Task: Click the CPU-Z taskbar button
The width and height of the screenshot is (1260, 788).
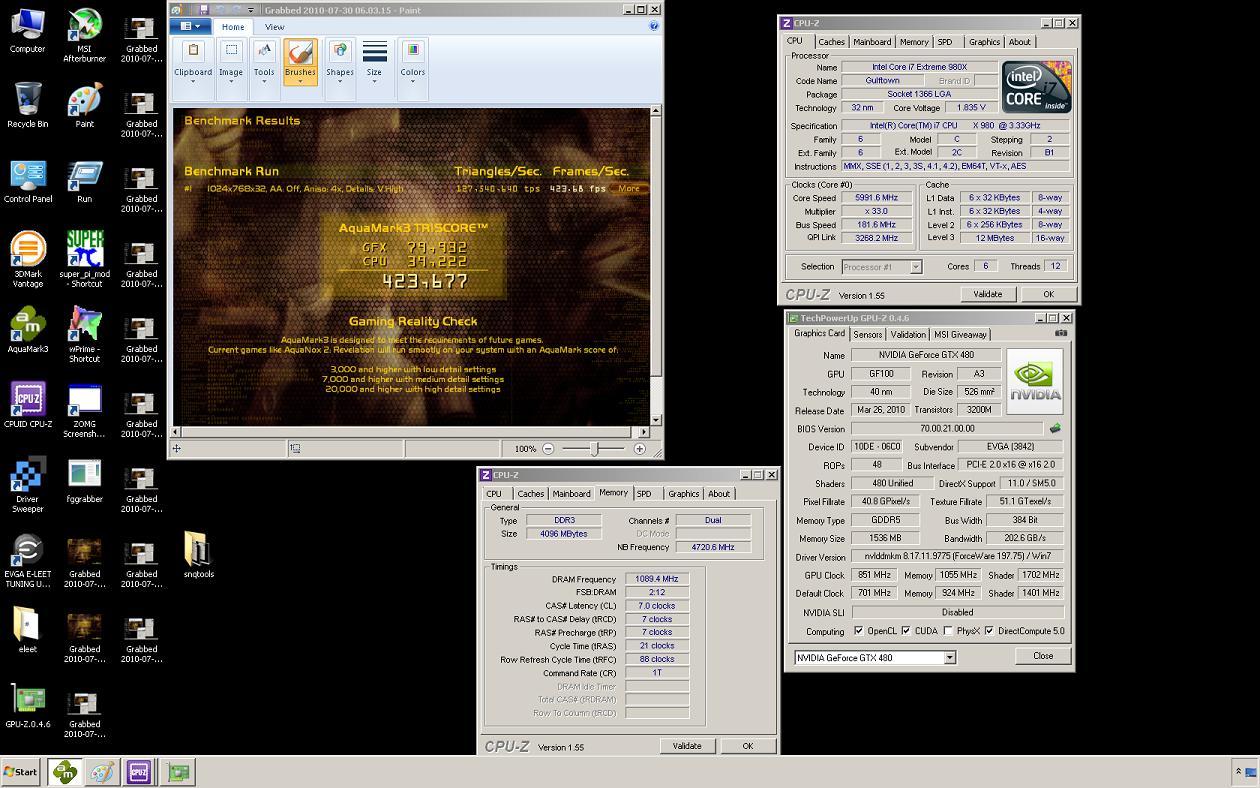Action: 138,772
